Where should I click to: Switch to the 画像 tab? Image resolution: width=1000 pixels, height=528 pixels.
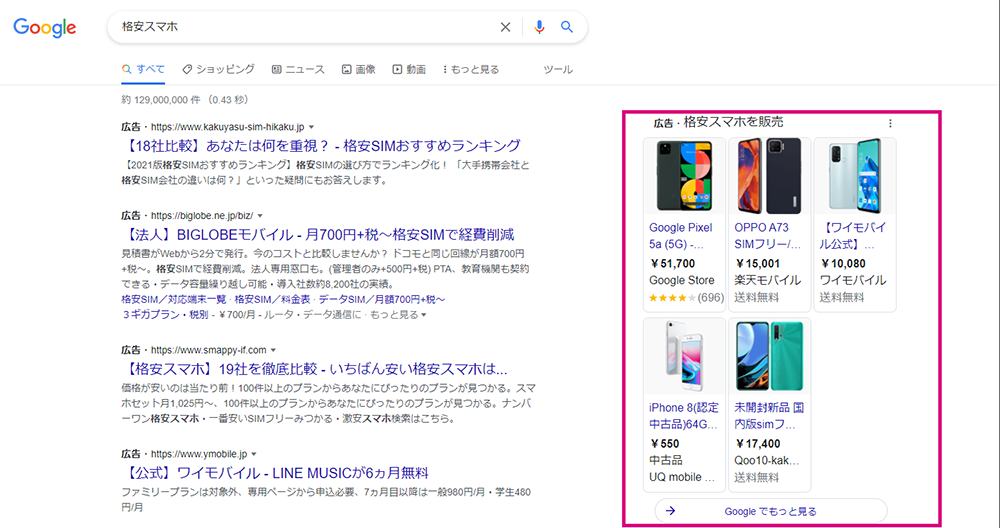pos(358,70)
